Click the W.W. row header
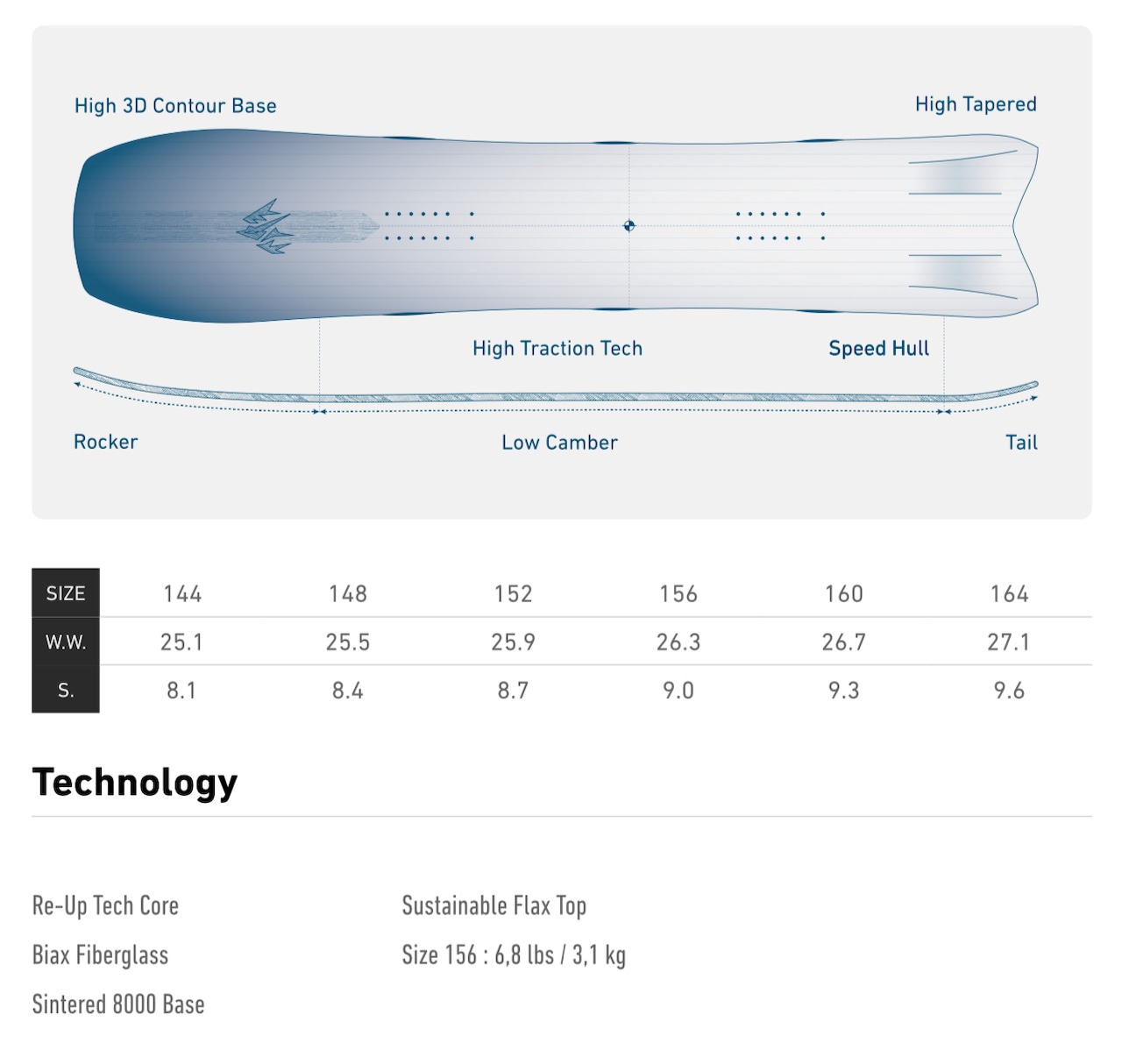 click(x=66, y=642)
